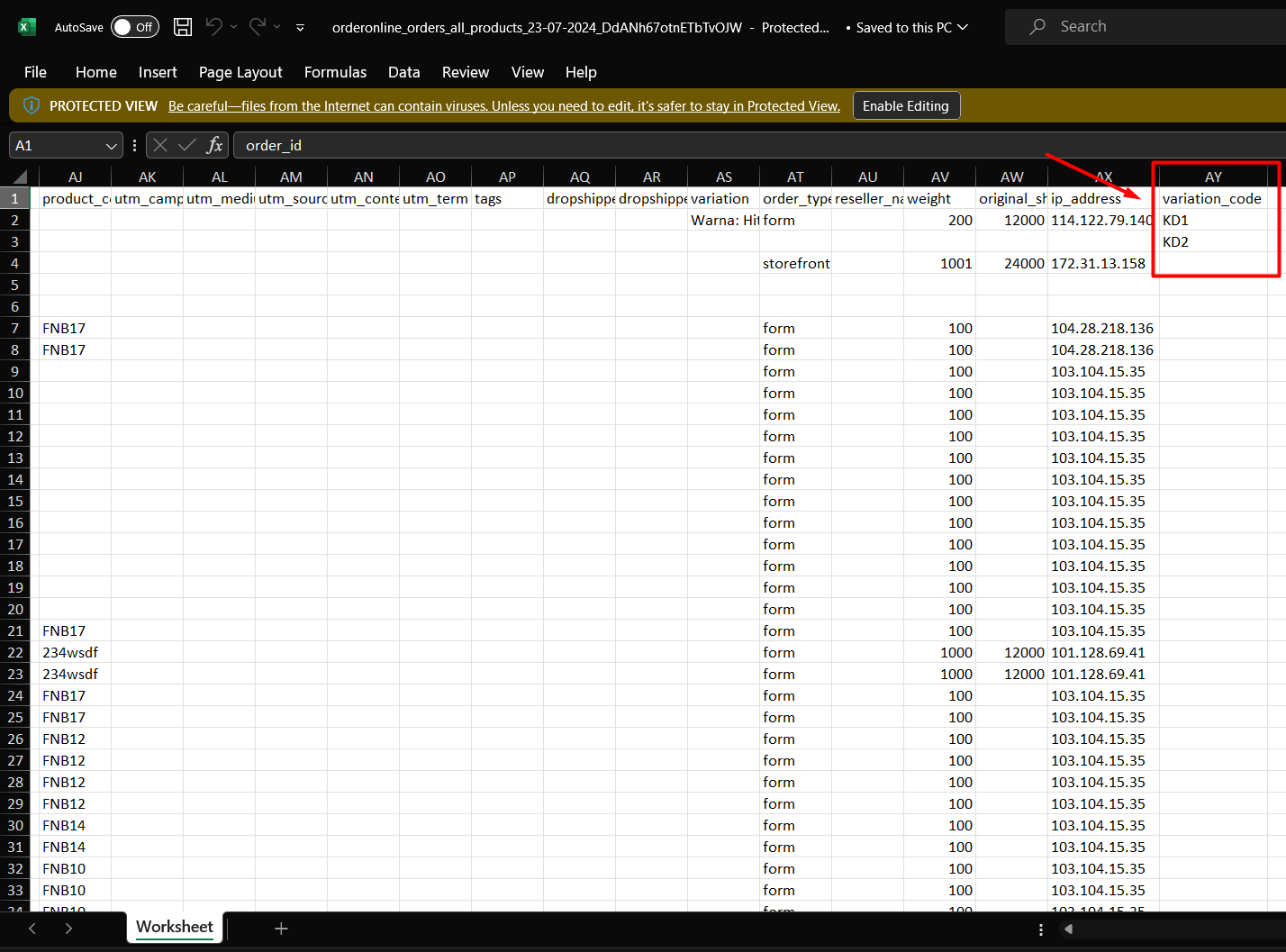Click the previous sheet navigation arrow
The width and height of the screenshot is (1286, 952).
pos(32,929)
